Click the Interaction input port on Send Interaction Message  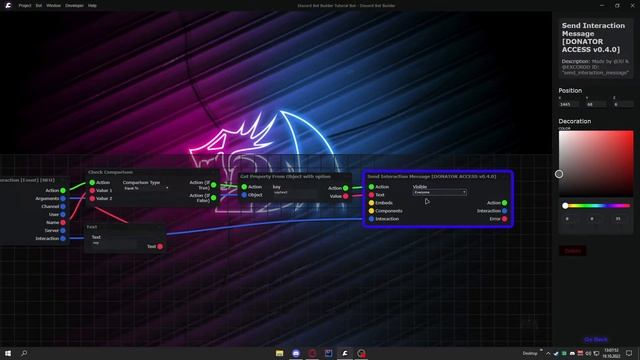(371, 219)
